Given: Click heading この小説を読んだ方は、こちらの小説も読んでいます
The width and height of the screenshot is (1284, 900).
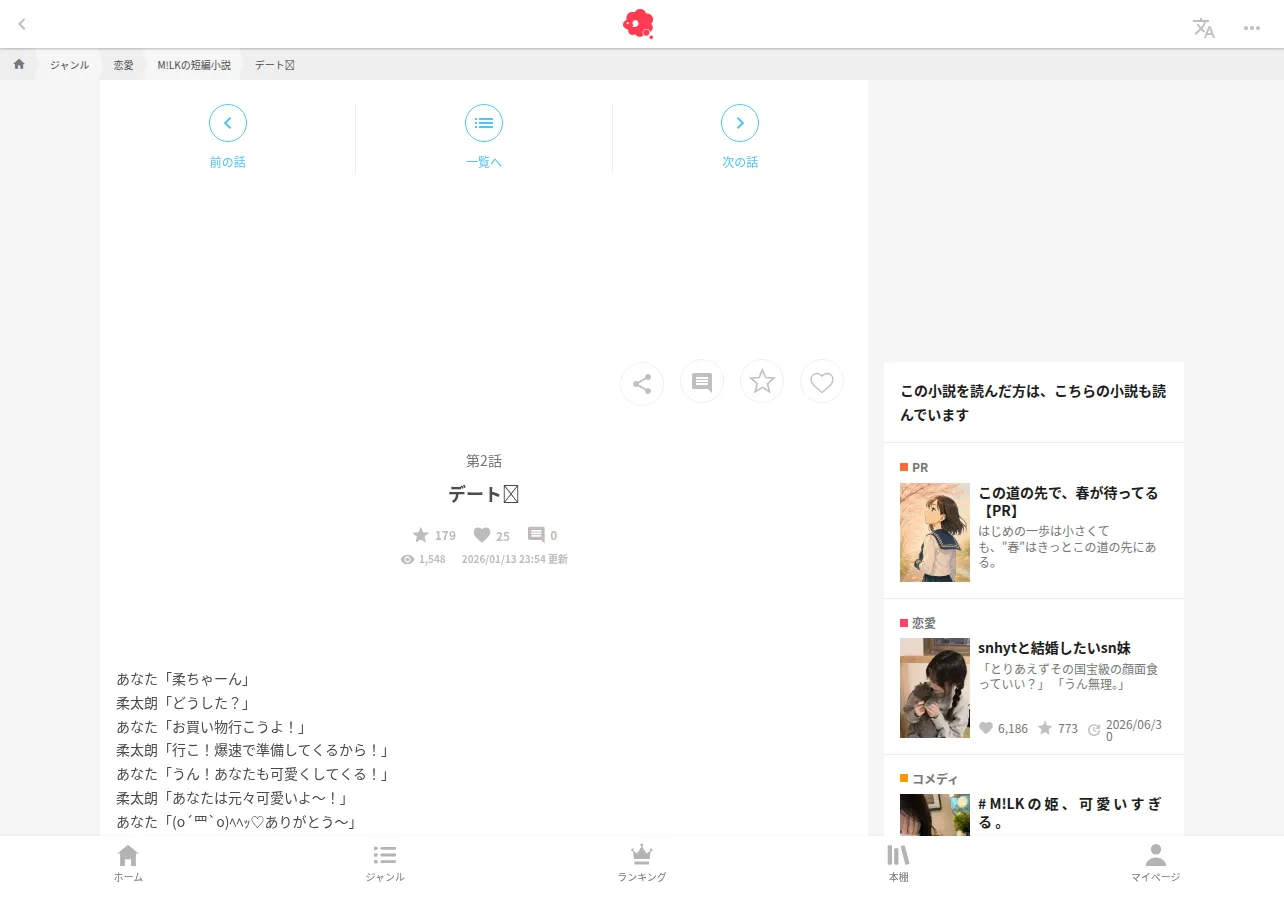Looking at the screenshot, I should click(1034, 403).
